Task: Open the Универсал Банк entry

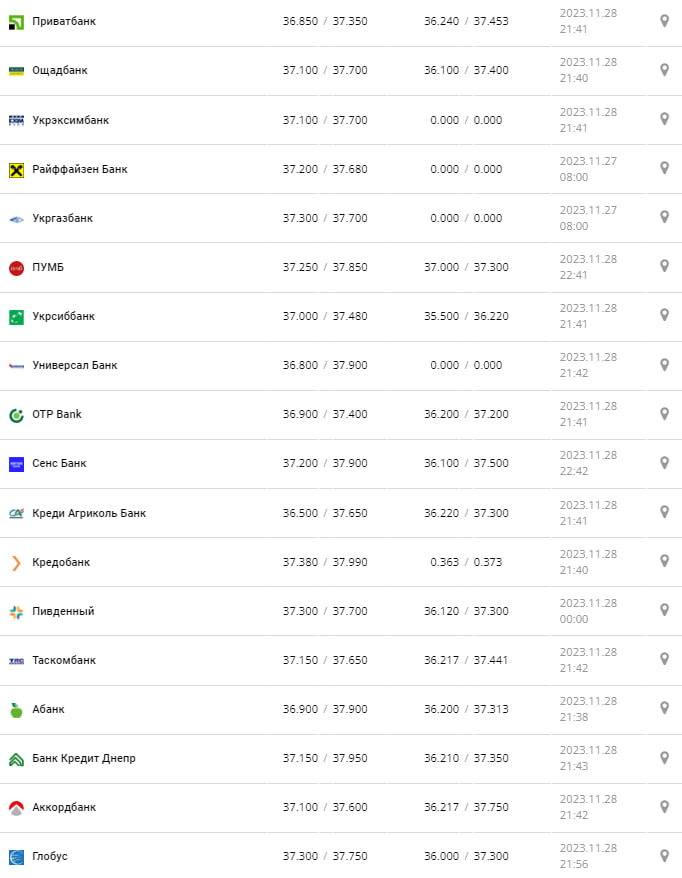Action: (x=74, y=365)
